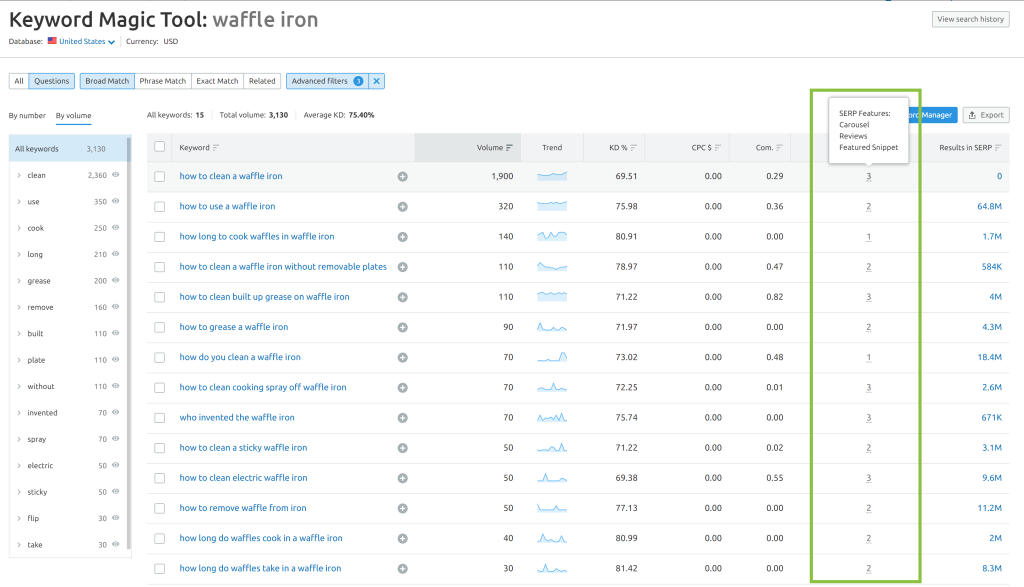This screenshot has height=587, width=1024.
Task: Switch to the Phrase Match tab
Action: [x=162, y=81]
